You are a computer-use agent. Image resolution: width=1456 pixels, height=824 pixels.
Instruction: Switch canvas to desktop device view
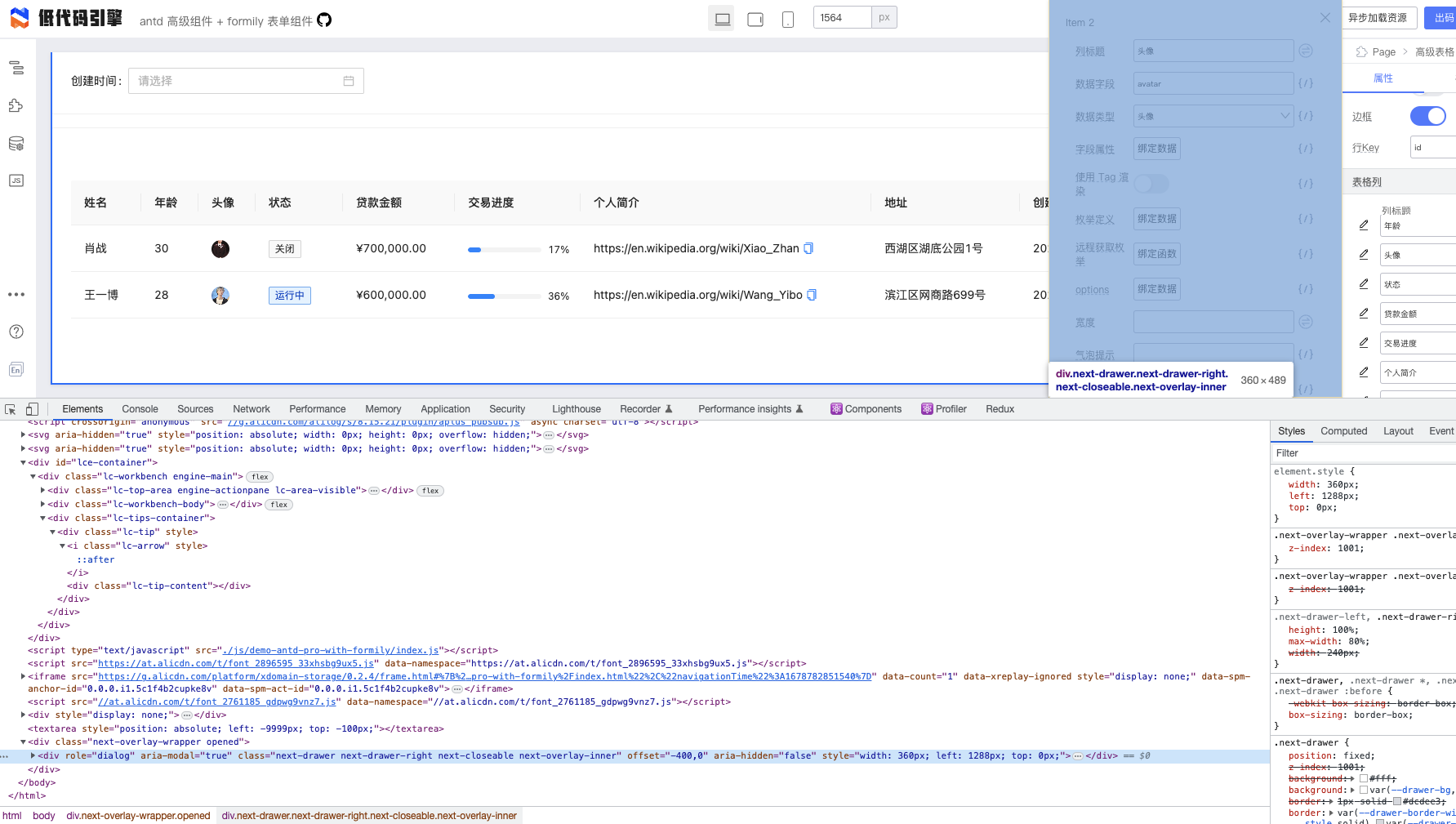722,18
